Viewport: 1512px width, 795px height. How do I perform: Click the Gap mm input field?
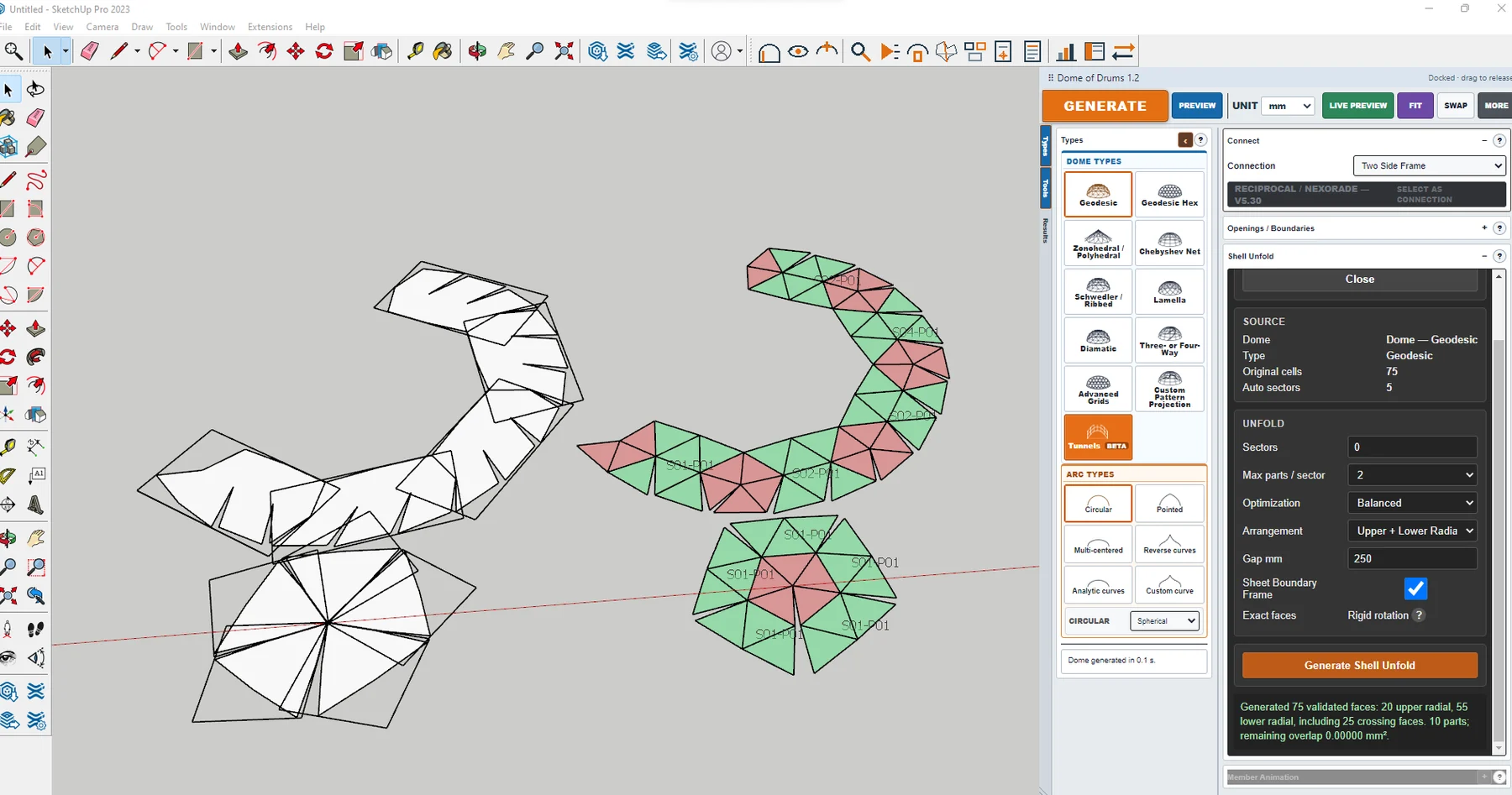click(x=1413, y=558)
